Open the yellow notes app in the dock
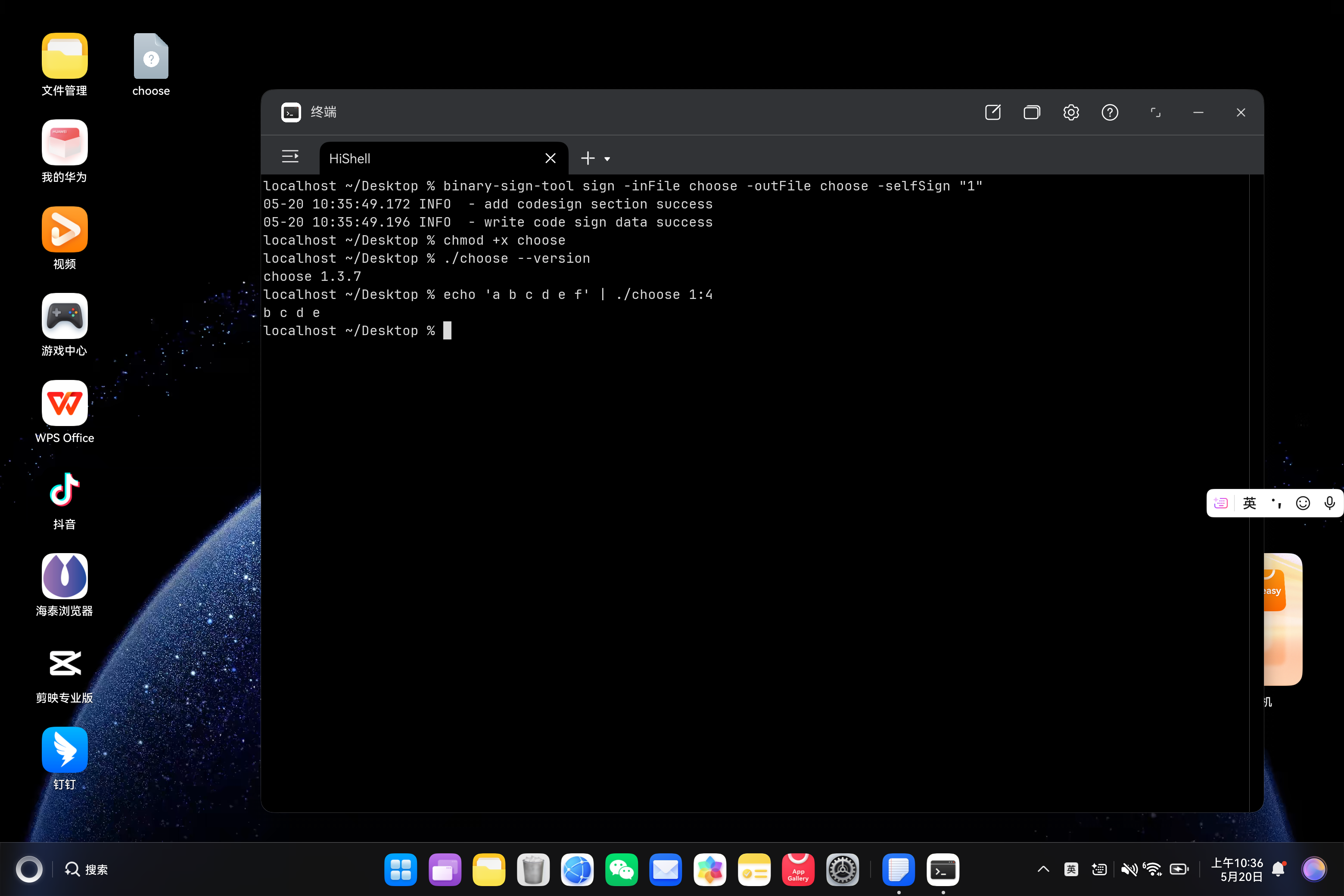Image resolution: width=1344 pixels, height=896 pixels. point(754,870)
